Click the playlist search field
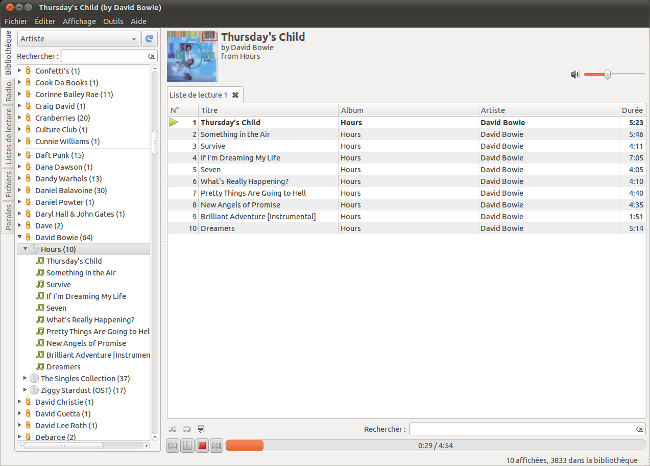The height and width of the screenshot is (466, 650). 522,429
